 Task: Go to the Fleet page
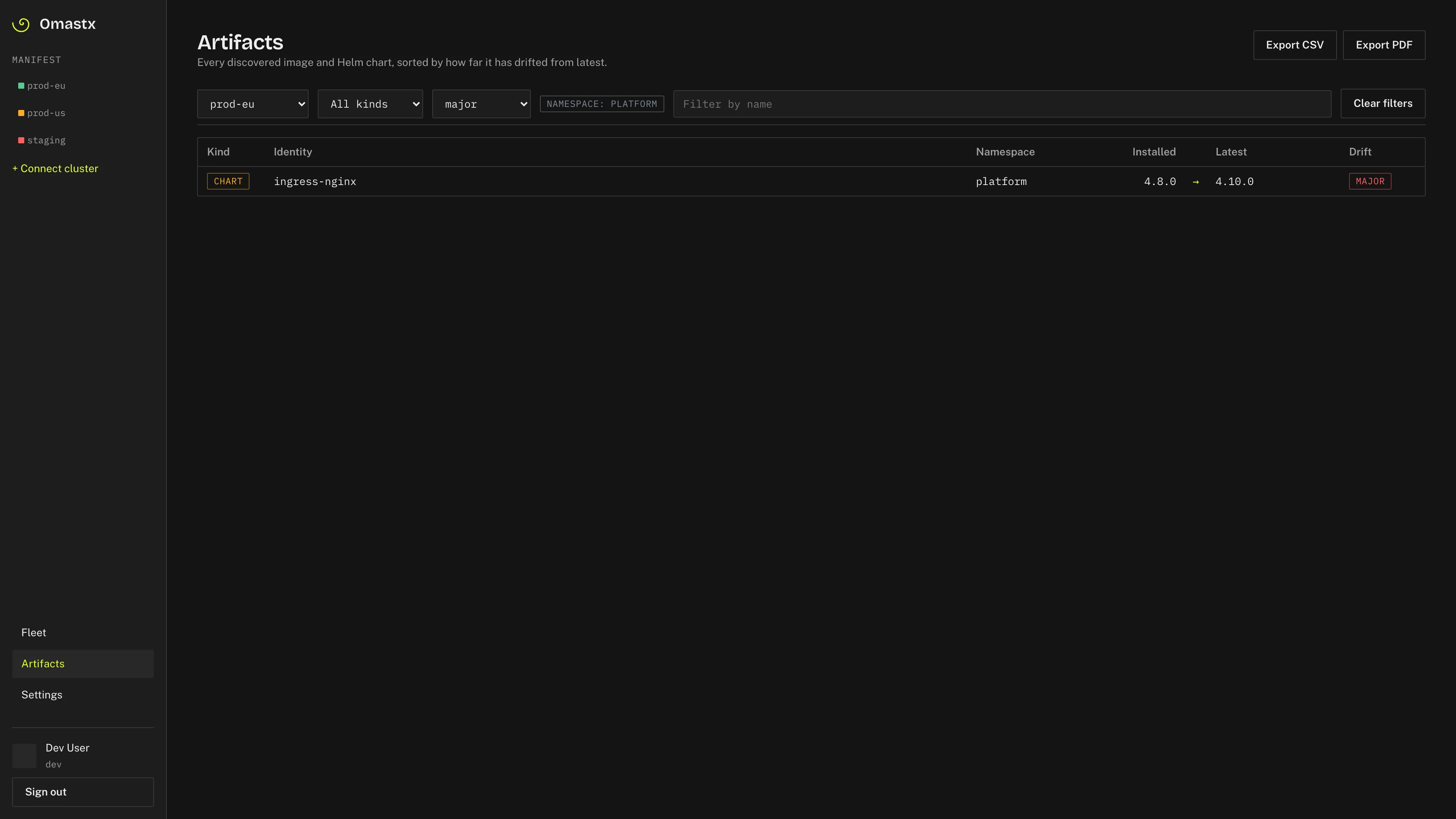click(83, 632)
